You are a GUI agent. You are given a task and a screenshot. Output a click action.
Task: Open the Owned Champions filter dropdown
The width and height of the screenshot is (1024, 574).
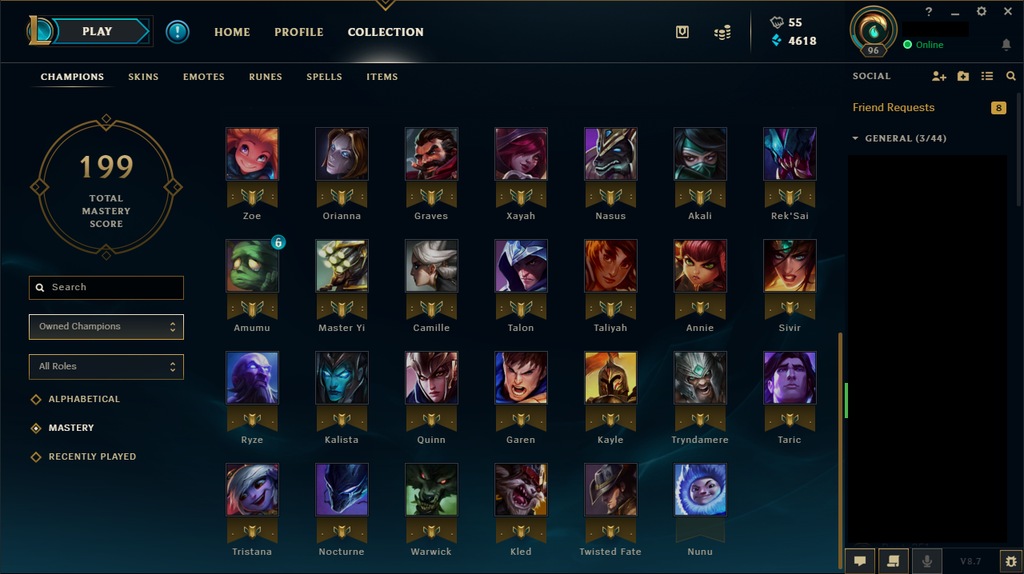[x=106, y=327]
